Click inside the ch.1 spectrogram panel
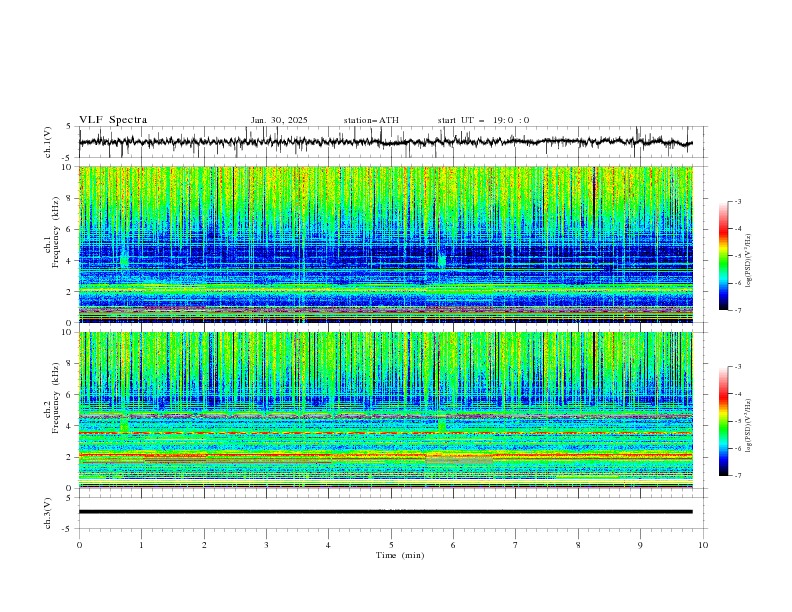The height and width of the screenshot is (612, 792). point(385,244)
